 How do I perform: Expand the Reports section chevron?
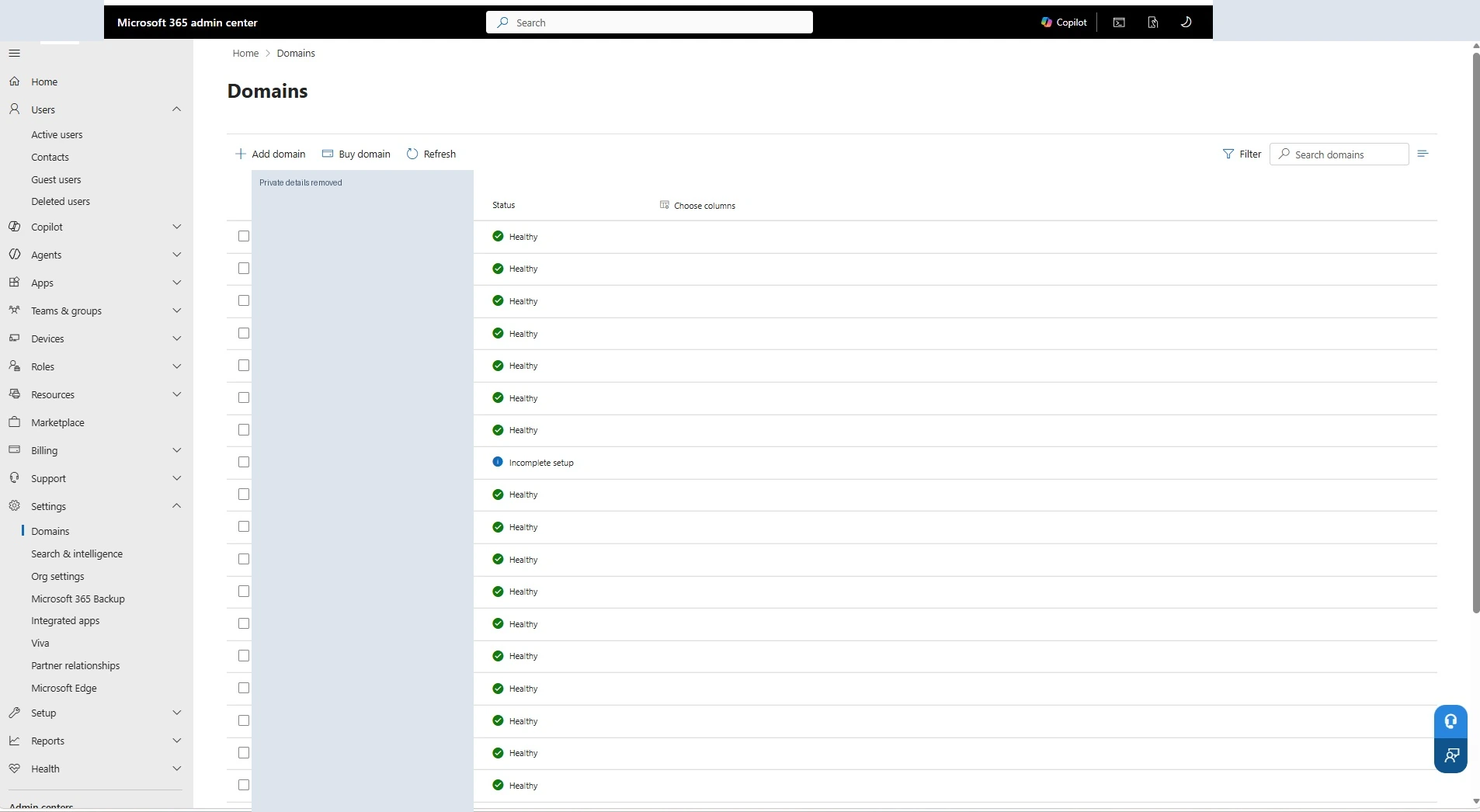[177, 741]
